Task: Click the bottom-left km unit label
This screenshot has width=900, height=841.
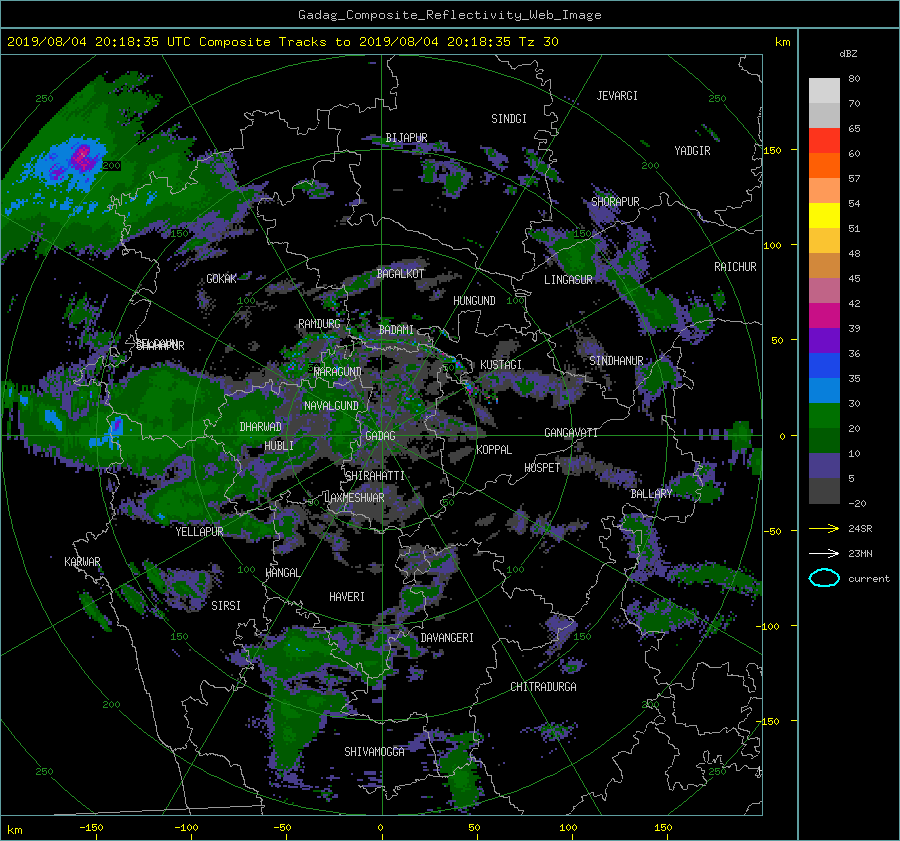Action: [15, 830]
